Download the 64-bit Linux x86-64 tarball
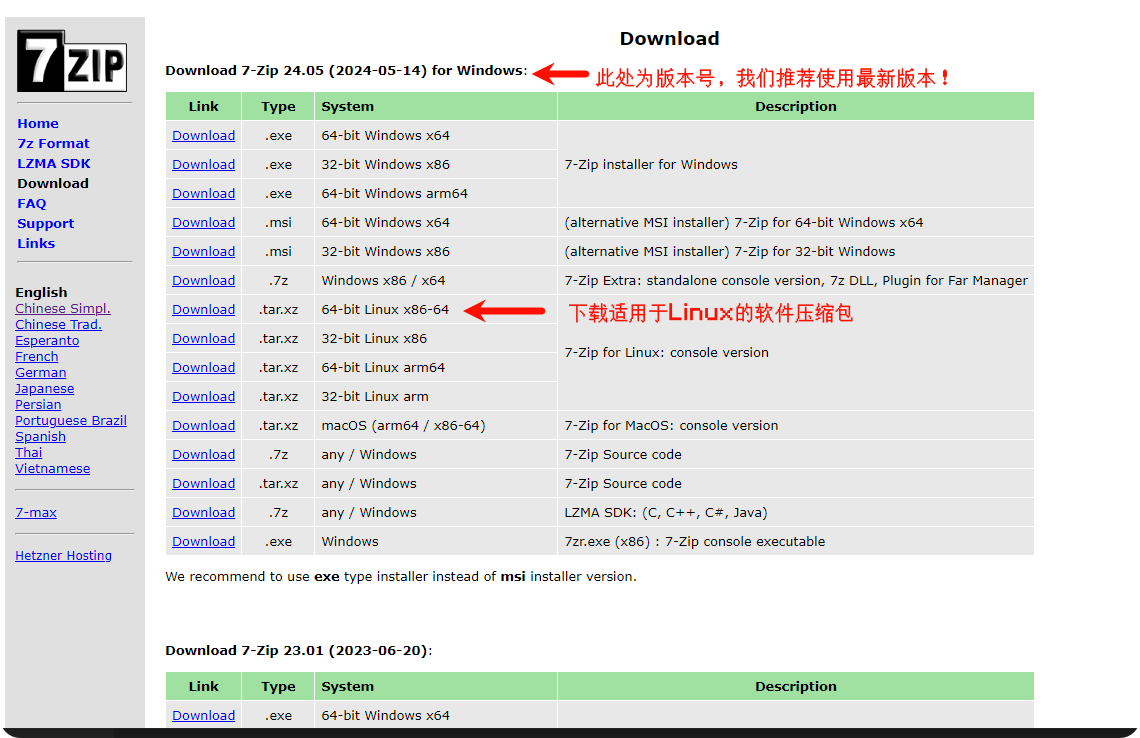 point(204,310)
